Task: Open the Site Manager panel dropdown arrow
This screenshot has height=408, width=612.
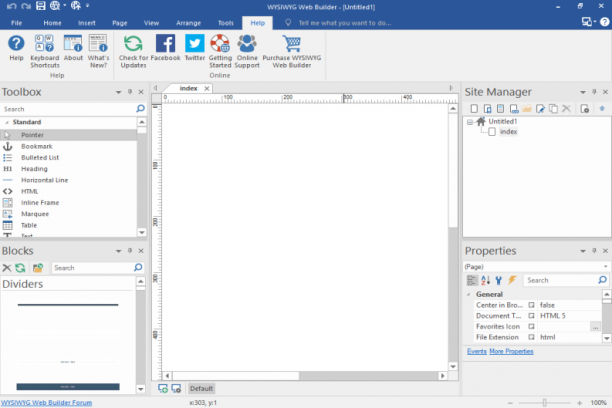Action: point(583,92)
